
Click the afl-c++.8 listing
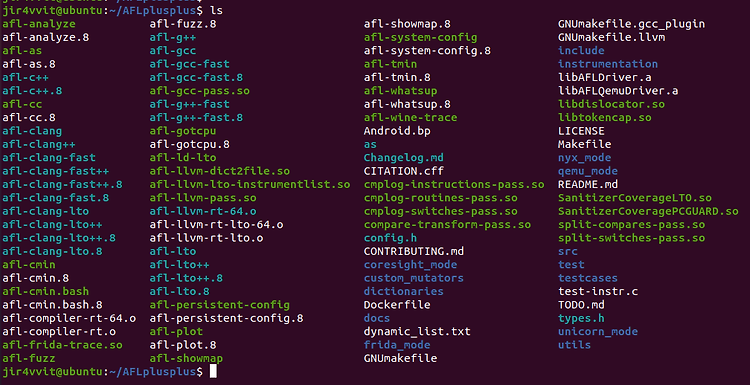(x=32, y=91)
